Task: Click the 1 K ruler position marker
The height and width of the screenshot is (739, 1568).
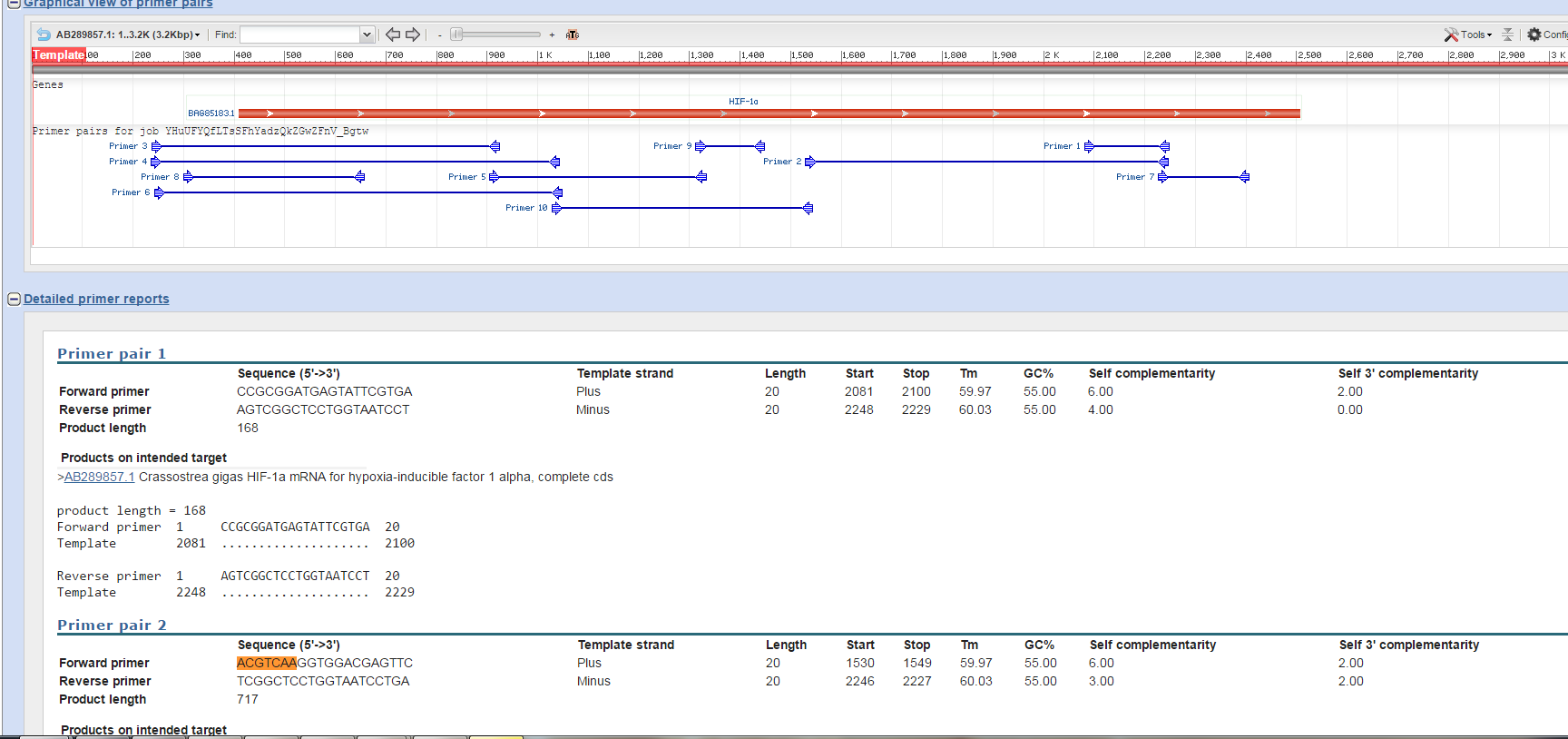Action: (545, 55)
